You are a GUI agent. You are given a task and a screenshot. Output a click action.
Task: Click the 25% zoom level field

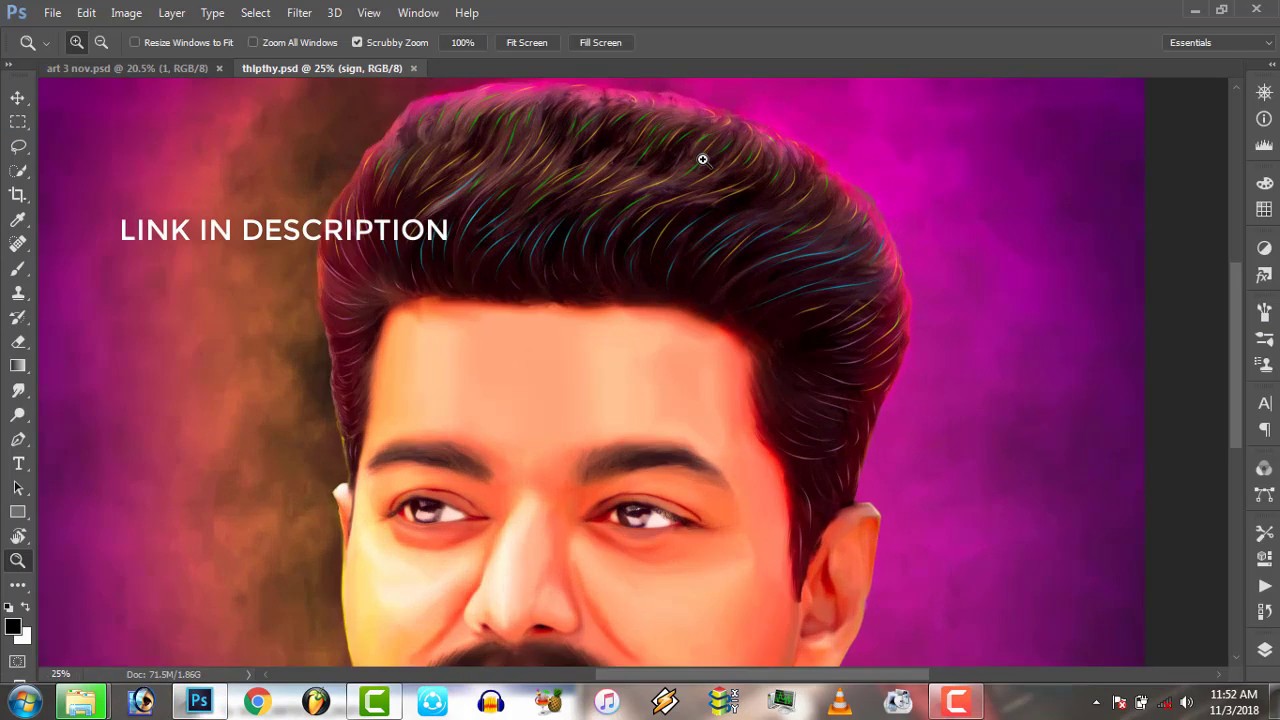click(61, 674)
